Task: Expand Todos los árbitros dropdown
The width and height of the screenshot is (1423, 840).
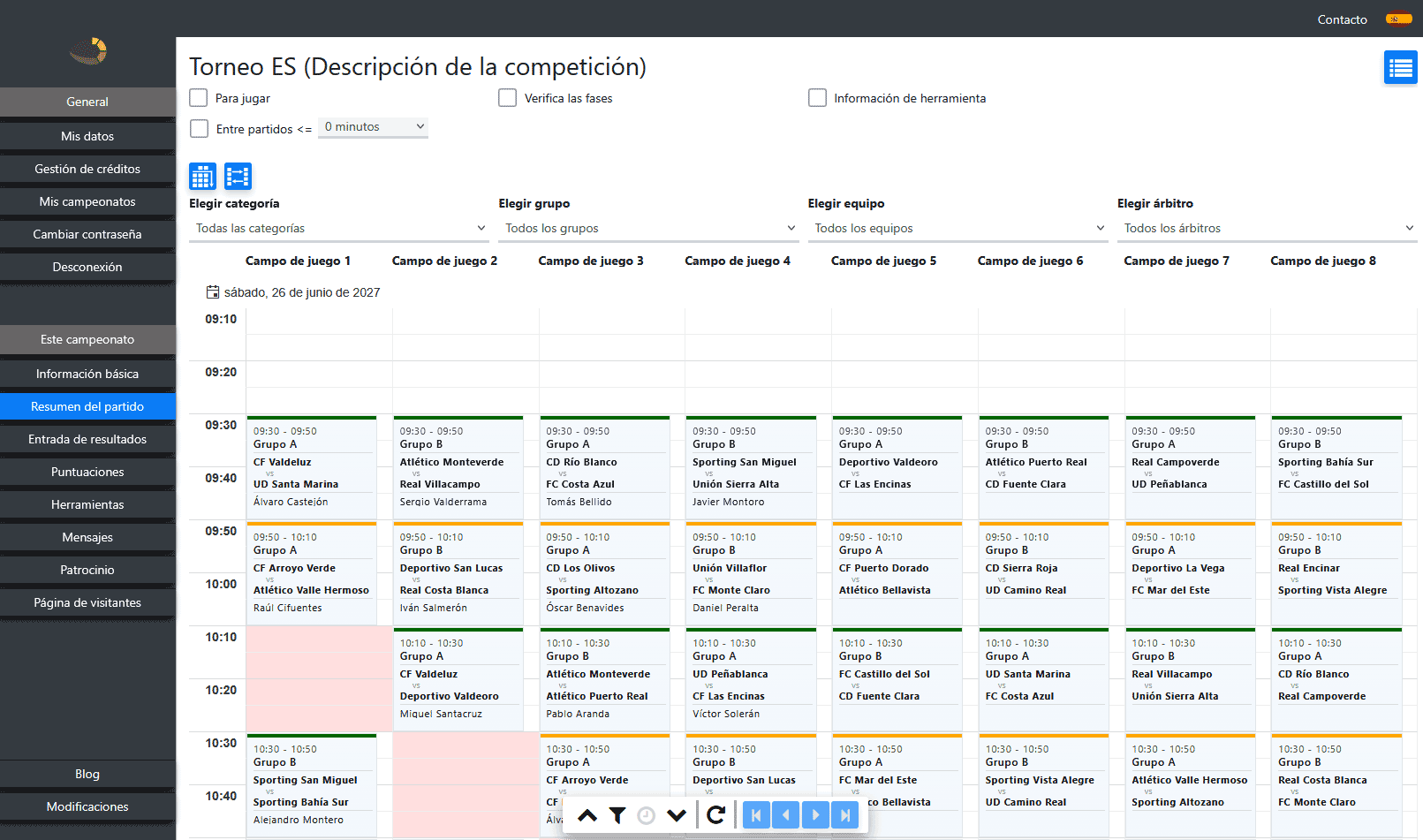Action: point(1268,228)
